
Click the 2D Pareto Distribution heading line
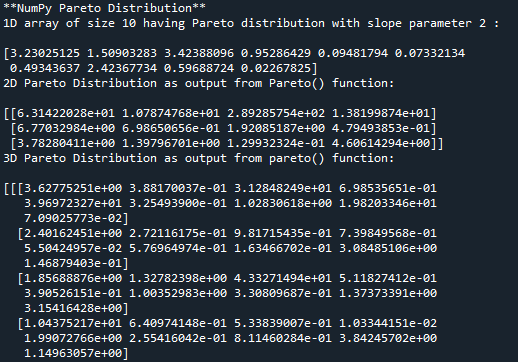click(x=199, y=83)
